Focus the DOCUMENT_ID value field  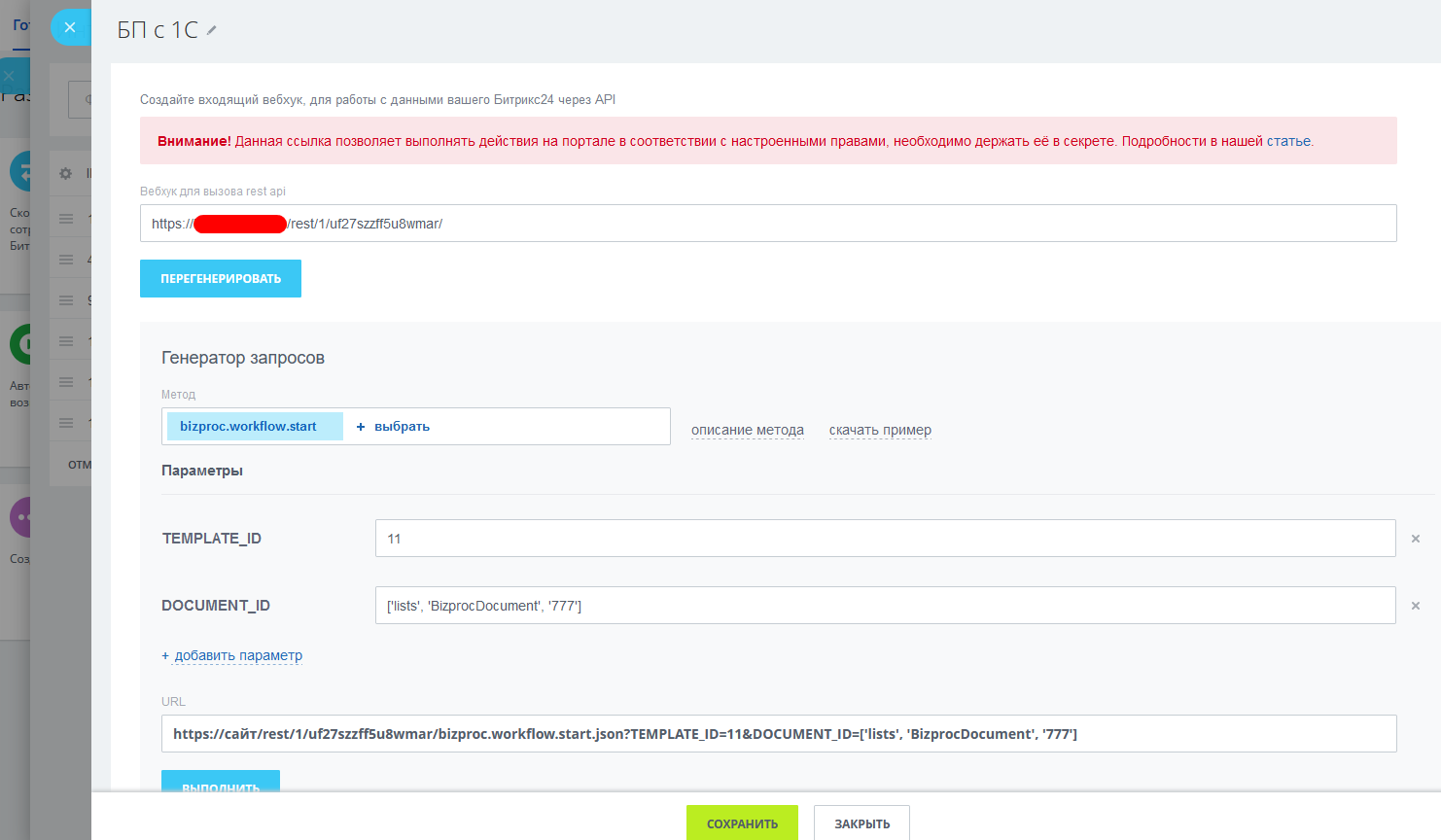click(886, 606)
